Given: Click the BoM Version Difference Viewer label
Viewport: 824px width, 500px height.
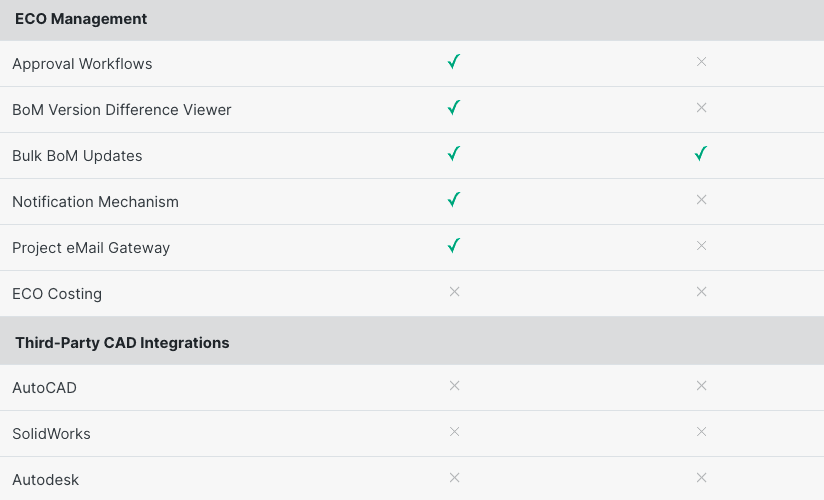Looking at the screenshot, I should tap(121, 110).
